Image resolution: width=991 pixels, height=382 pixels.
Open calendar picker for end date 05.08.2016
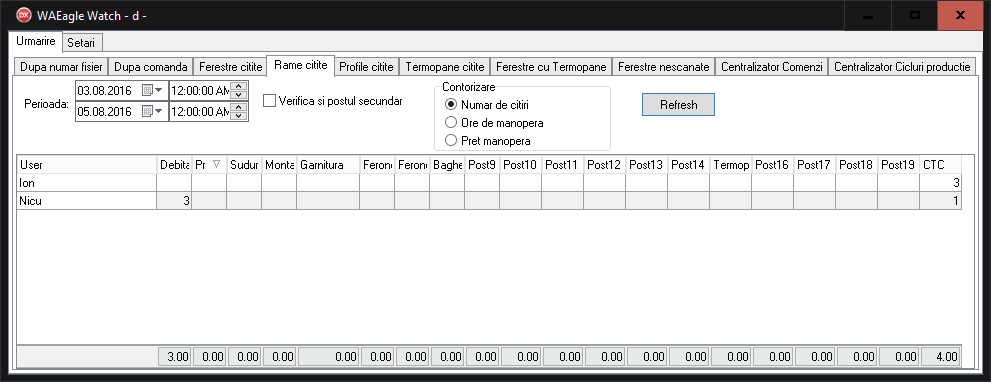(152, 111)
